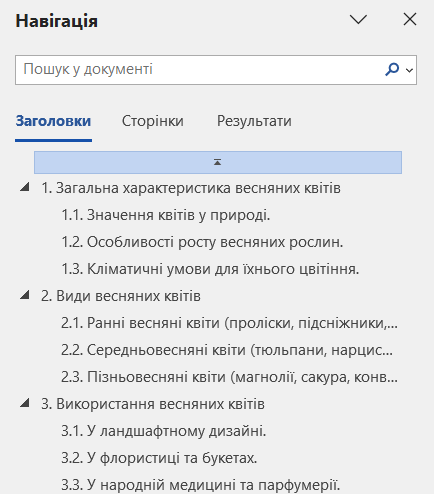
Task: Click the search magnifier icon
Action: (x=392, y=70)
